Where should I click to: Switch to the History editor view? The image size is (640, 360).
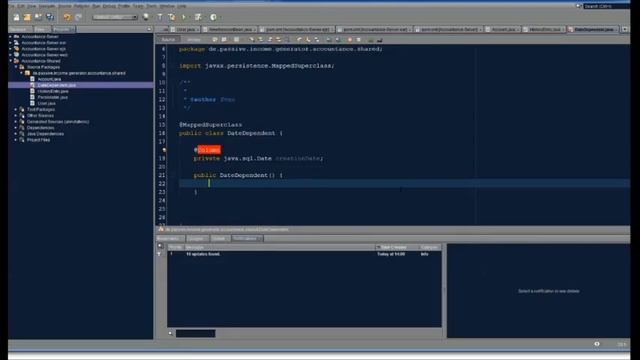pos(193,40)
